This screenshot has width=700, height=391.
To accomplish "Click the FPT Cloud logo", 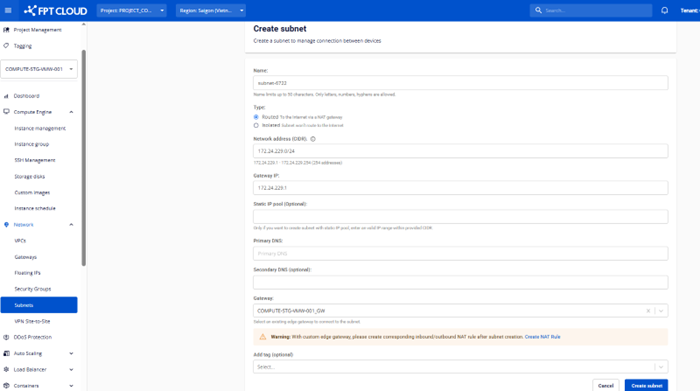I will tap(55, 10).
